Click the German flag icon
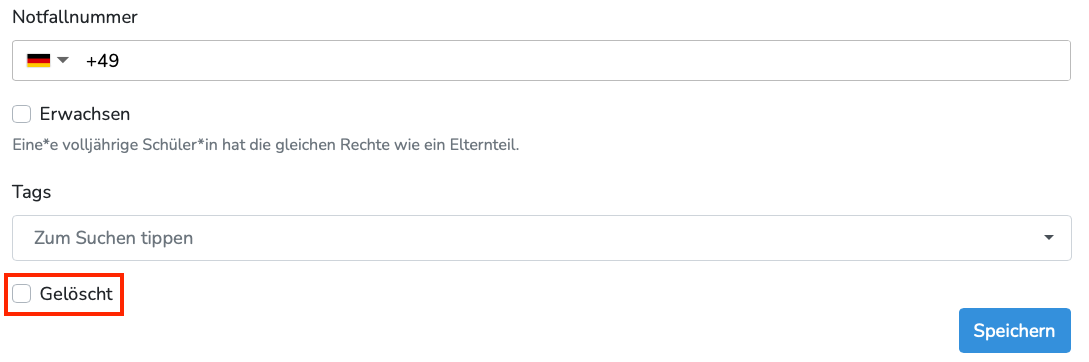1089x362 pixels. (x=38, y=60)
